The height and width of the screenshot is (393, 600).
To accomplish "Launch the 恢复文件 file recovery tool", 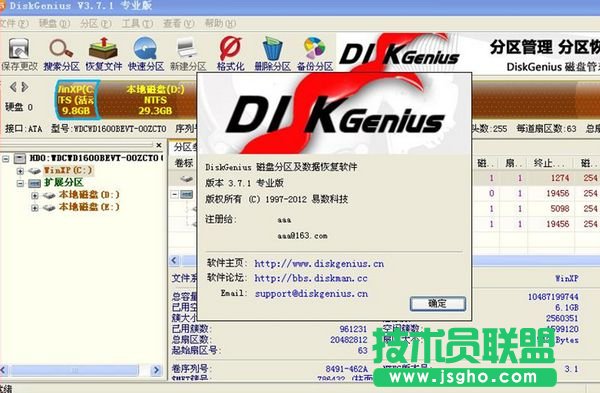I will tap(103, 54).
